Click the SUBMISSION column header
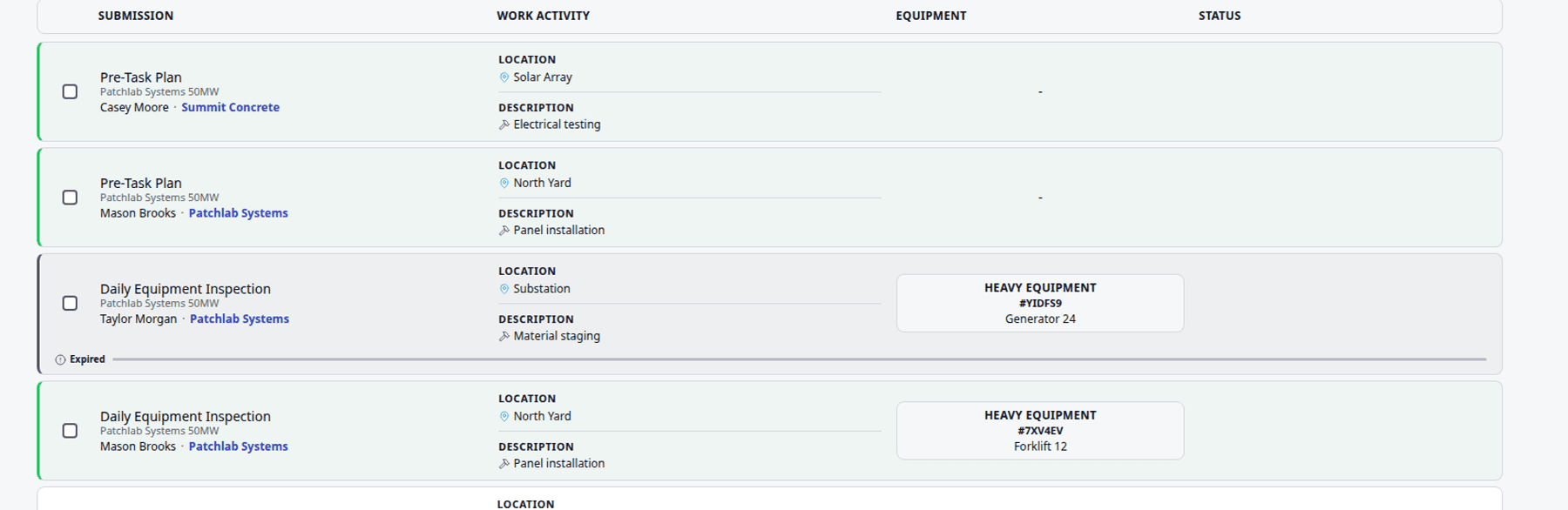The height and width of the screenshot is (510, 1568). click(135, 16)
